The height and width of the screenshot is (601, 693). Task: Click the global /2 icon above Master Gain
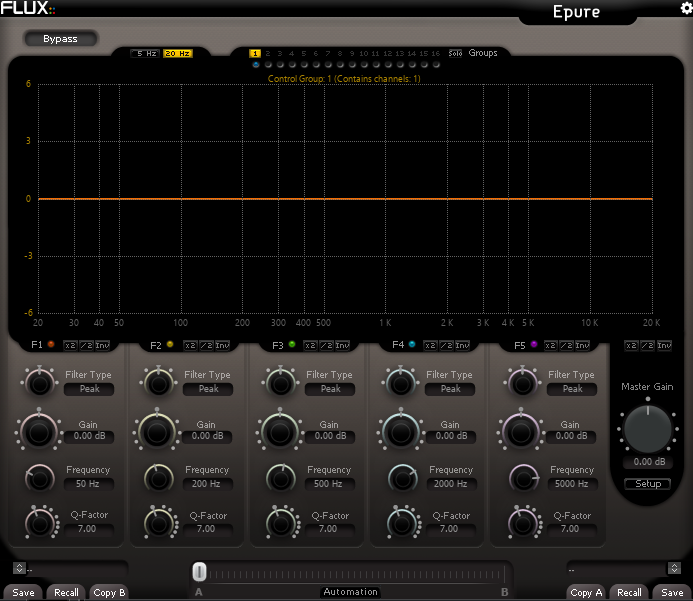647,345
